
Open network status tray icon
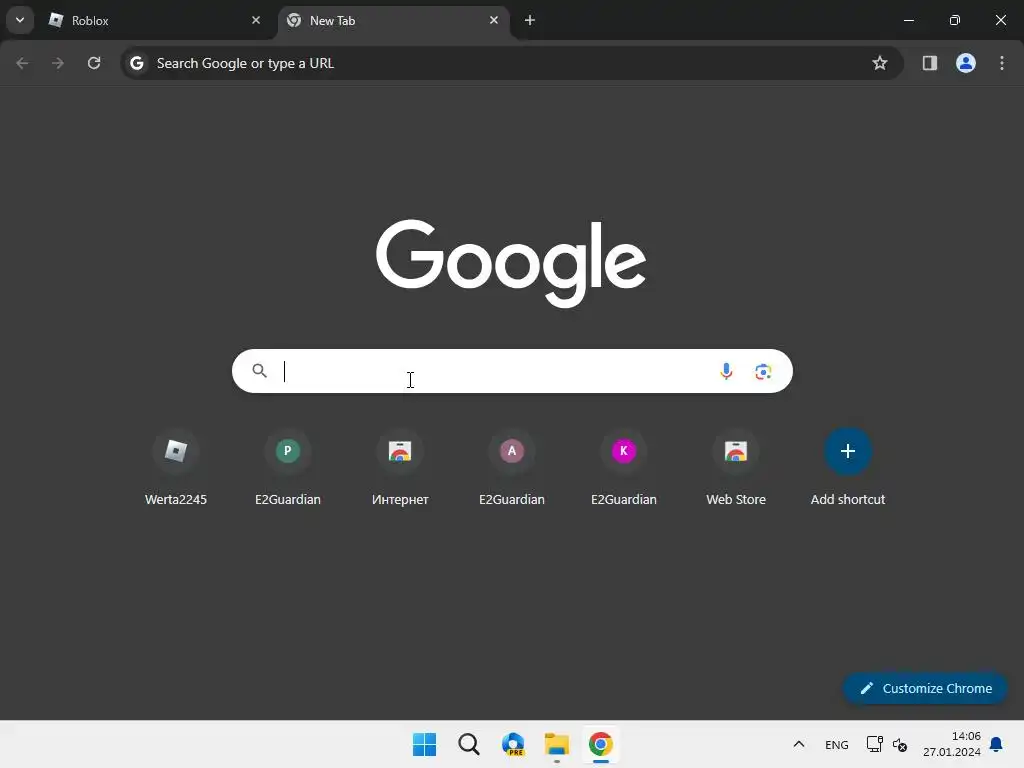pyautogui.click(x=874, y=744)
